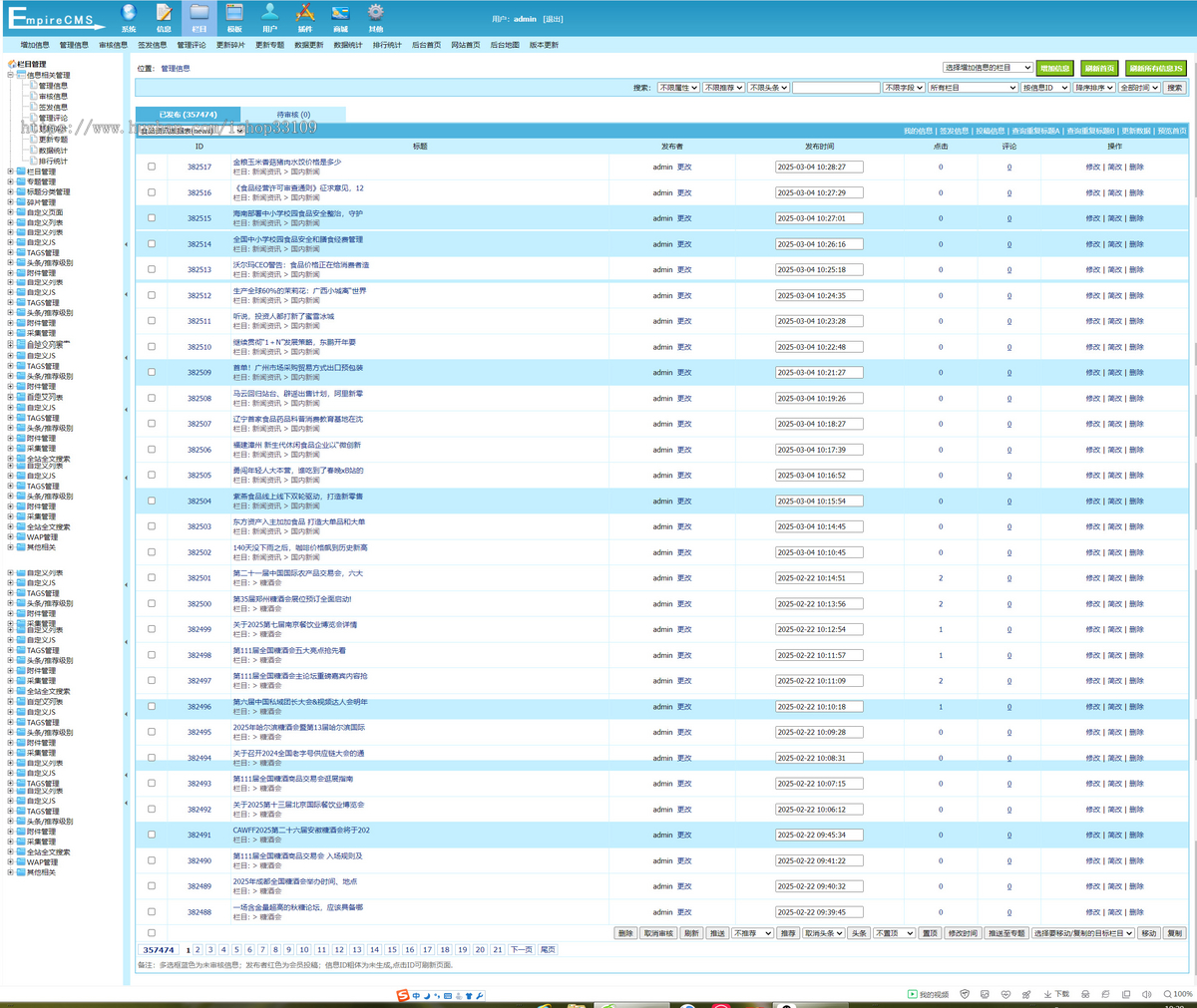
Task: Open the 所有栏目 search dropdown
Action: (x=973, y=88)
